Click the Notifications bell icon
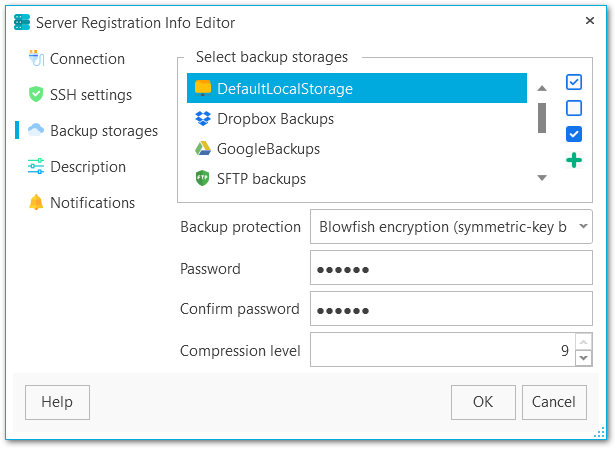 [x=36, y=203]
